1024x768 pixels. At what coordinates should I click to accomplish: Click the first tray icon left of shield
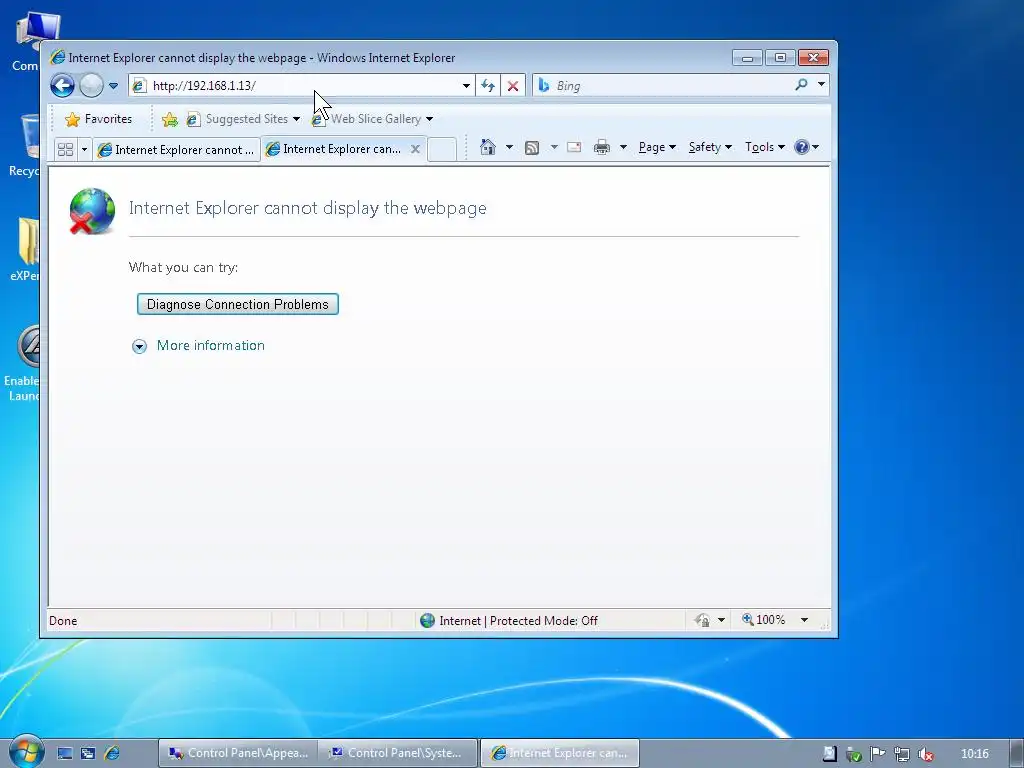(x=829, y=754)
